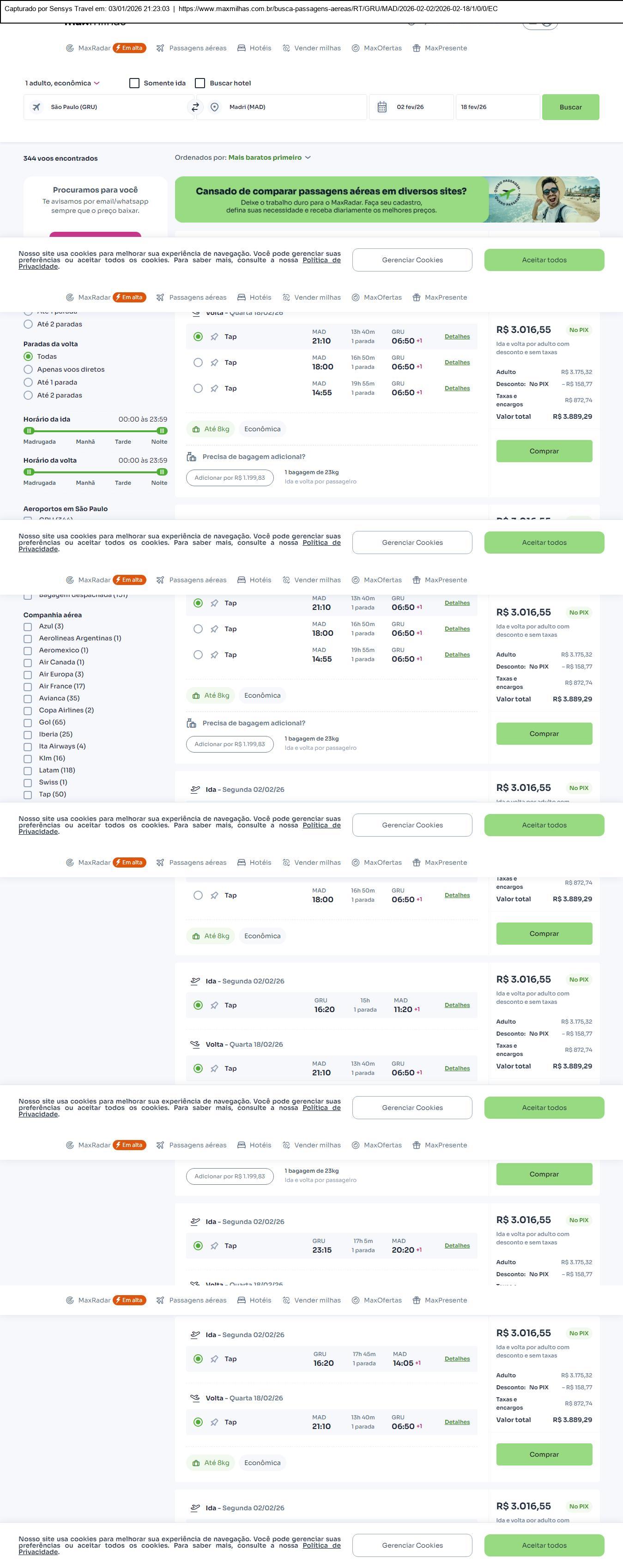Open Mais baratos primeiro sort dropdown
Screen dimensions: 623x1568
coord(269,157)
